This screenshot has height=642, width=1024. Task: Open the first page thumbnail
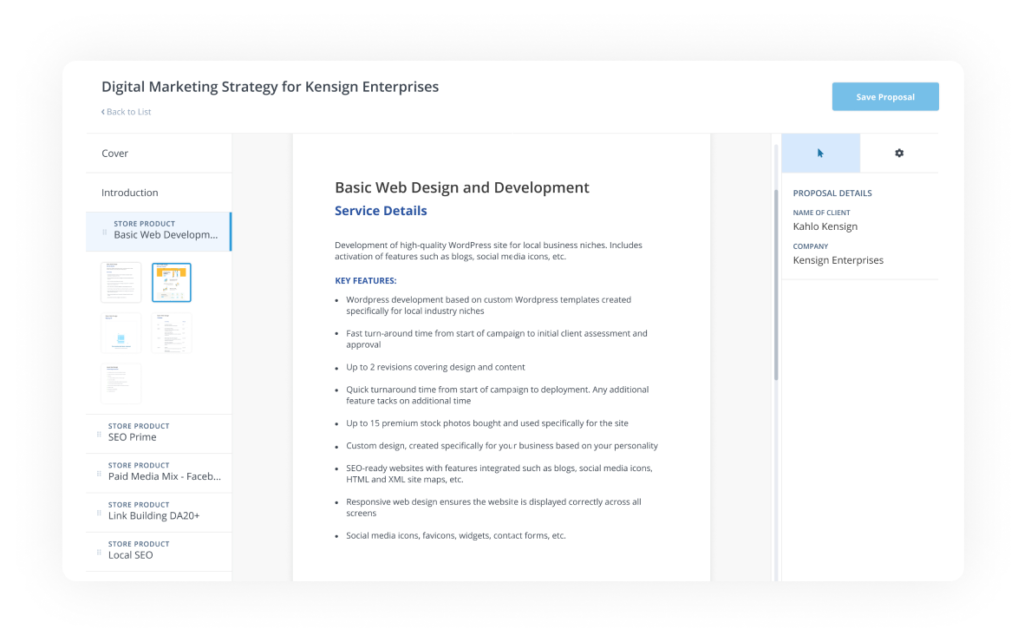[x=121, y=283]
